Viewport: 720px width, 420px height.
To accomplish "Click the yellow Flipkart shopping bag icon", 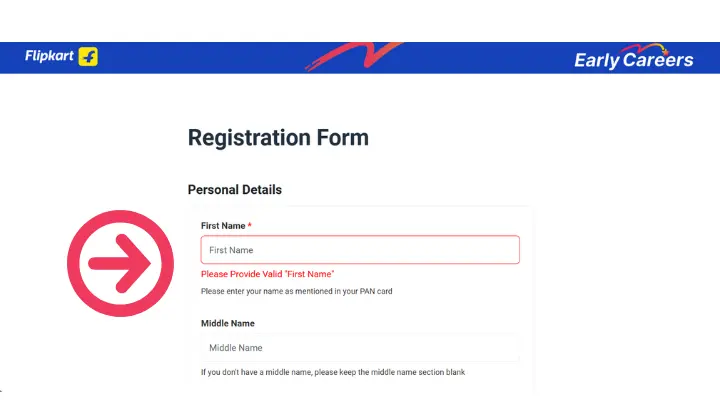I will coord(88,56).
